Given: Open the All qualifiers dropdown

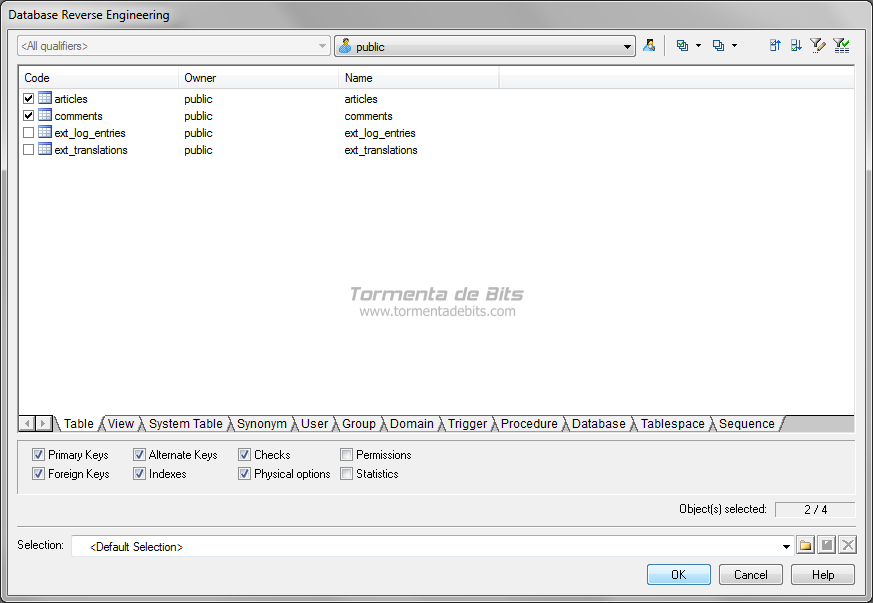Looking at the screenshot, I should (174, 46).
